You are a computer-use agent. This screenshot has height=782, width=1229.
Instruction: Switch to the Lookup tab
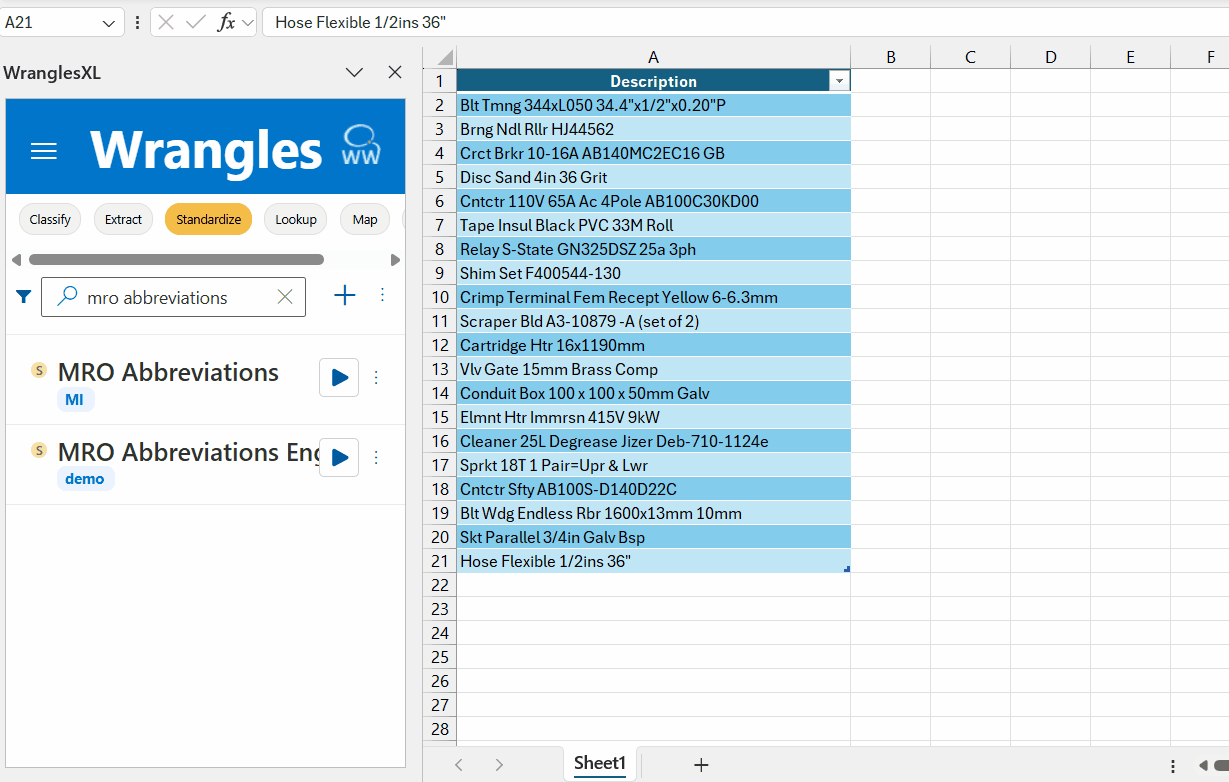pyautogui.click(x=296, y=219)
